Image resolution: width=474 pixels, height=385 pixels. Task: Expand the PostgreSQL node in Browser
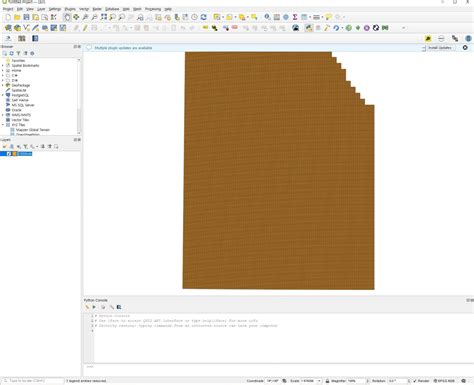(x=3, y=95)
